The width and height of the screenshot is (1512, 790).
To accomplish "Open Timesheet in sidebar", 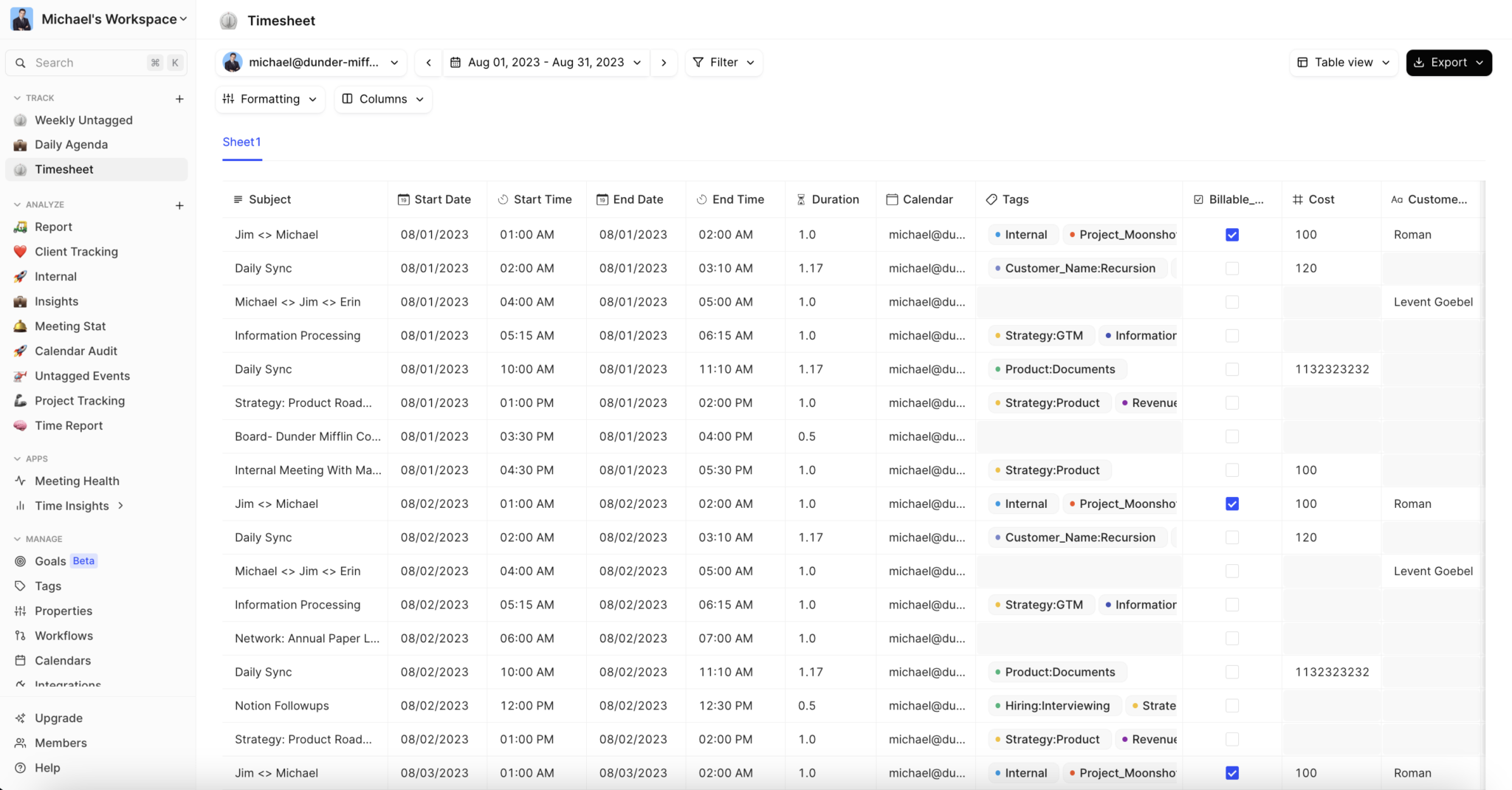I will pyautogui.click(x=97, y=169).
